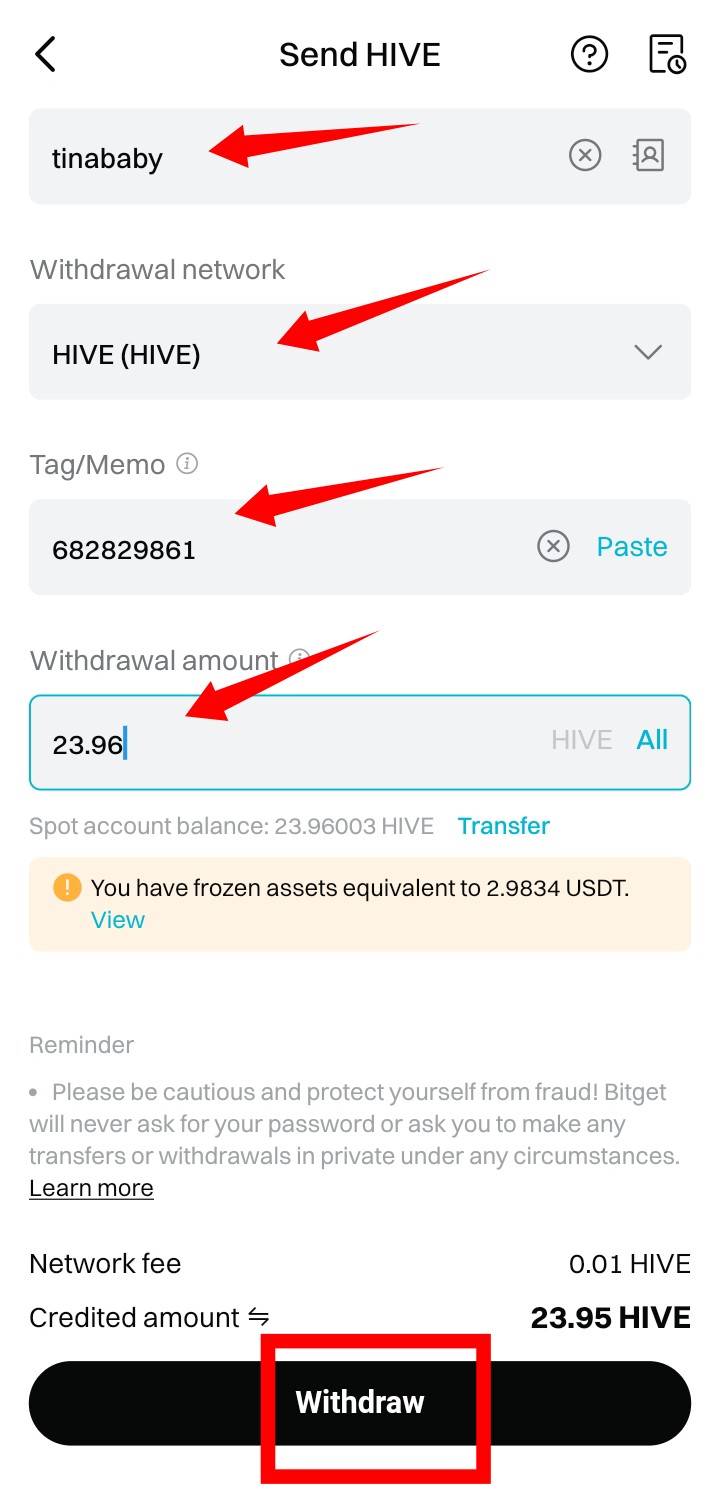Tap the orange frozen assets warning icon
The width and height of the screenshot is (720, 1500).
(67, 888)
